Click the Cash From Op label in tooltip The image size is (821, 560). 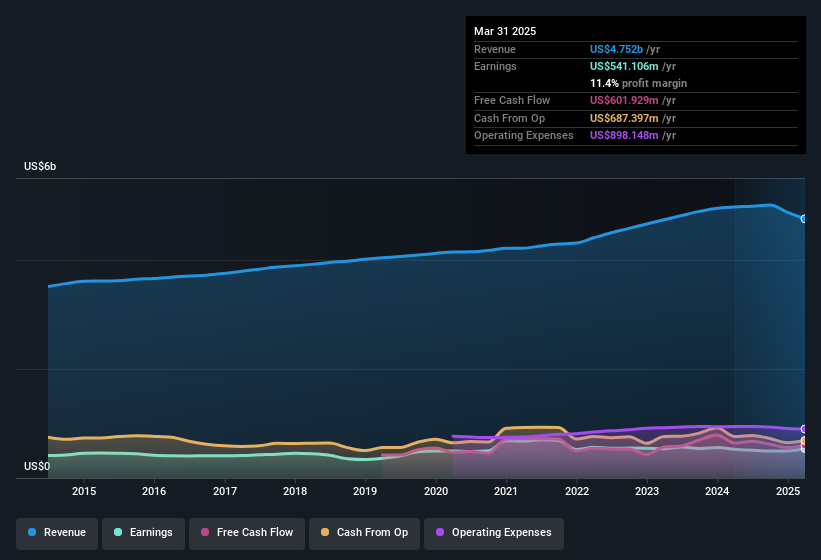509,118
